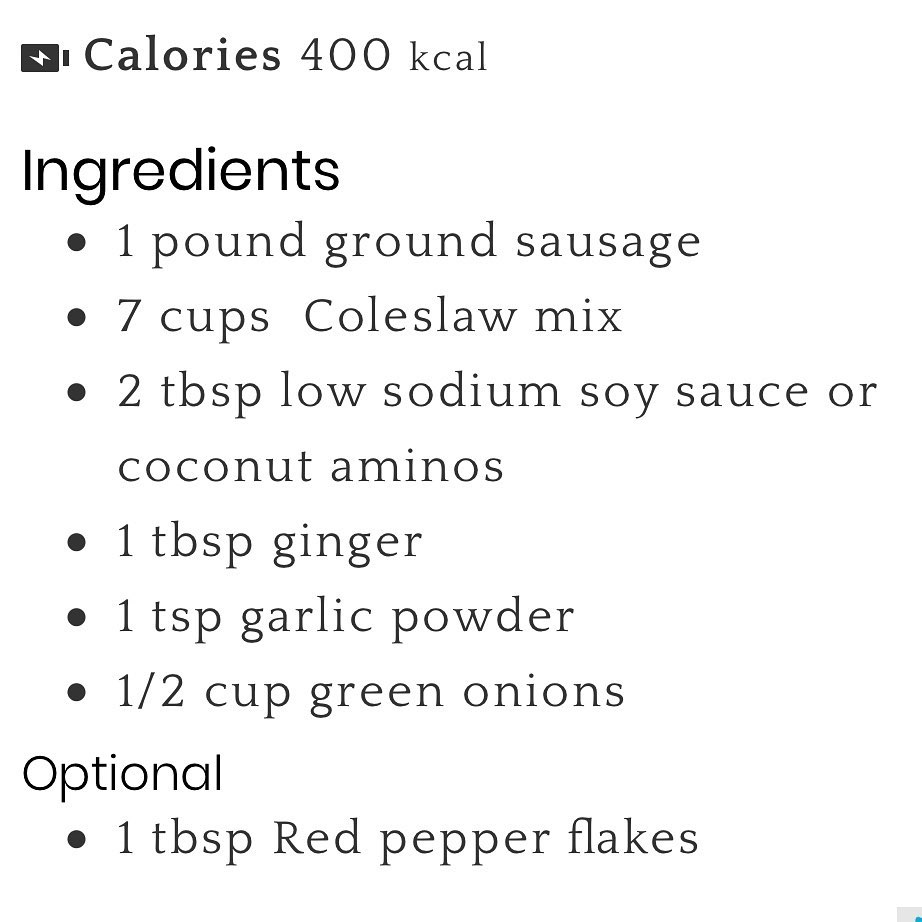Click the bullet before ginger
This screenshot has height=922, width=922.
77,543
